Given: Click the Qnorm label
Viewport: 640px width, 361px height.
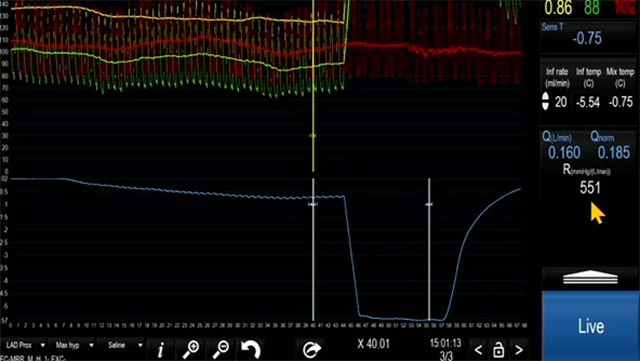Looking at the screenshot, I should point(602,137).
